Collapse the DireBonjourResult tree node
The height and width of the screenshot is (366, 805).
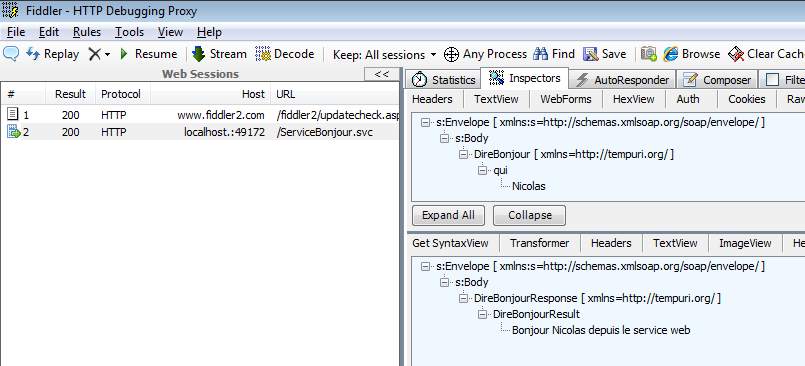(x=482, y=314)
